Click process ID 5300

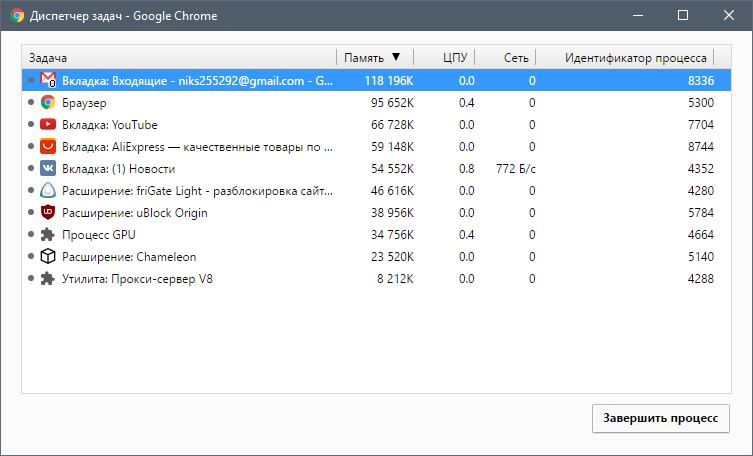pyautogui.click(x=701, y=103)
